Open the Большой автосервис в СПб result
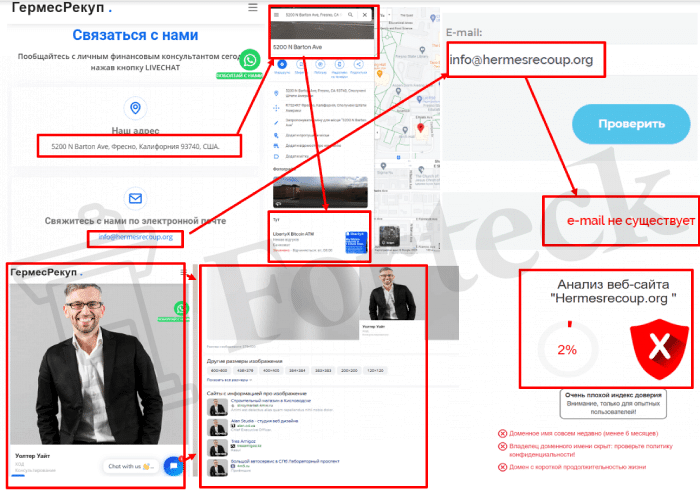This screenshot has height=498, width=700. 285,461
